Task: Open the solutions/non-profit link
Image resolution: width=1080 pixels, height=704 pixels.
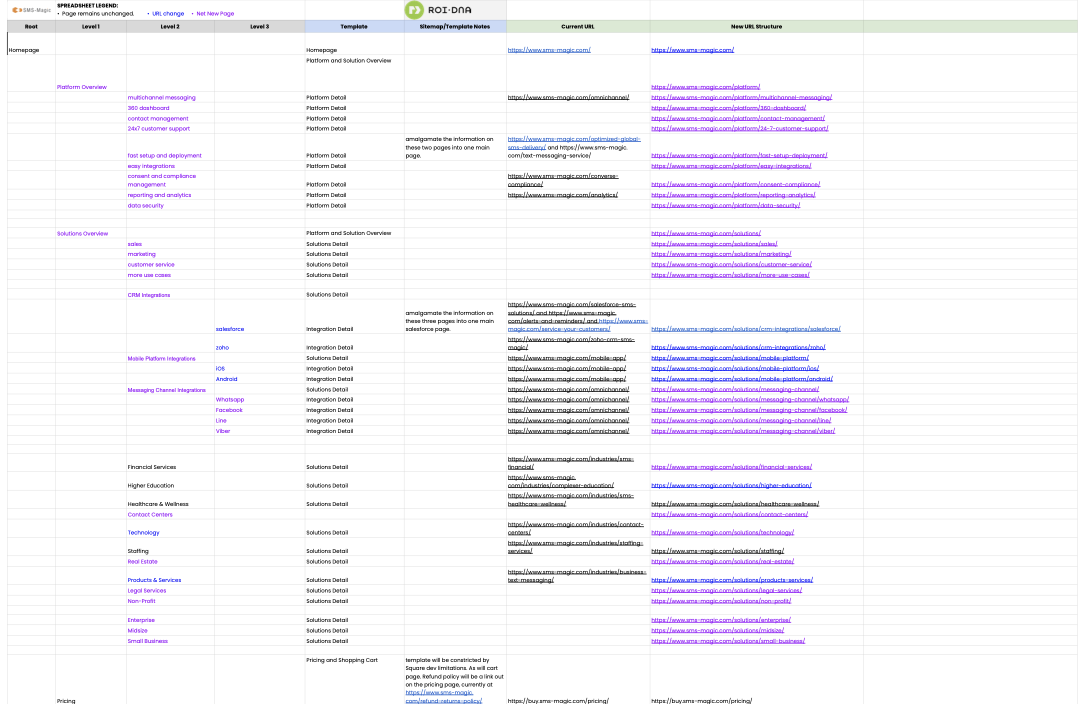Action: point(721,601)
